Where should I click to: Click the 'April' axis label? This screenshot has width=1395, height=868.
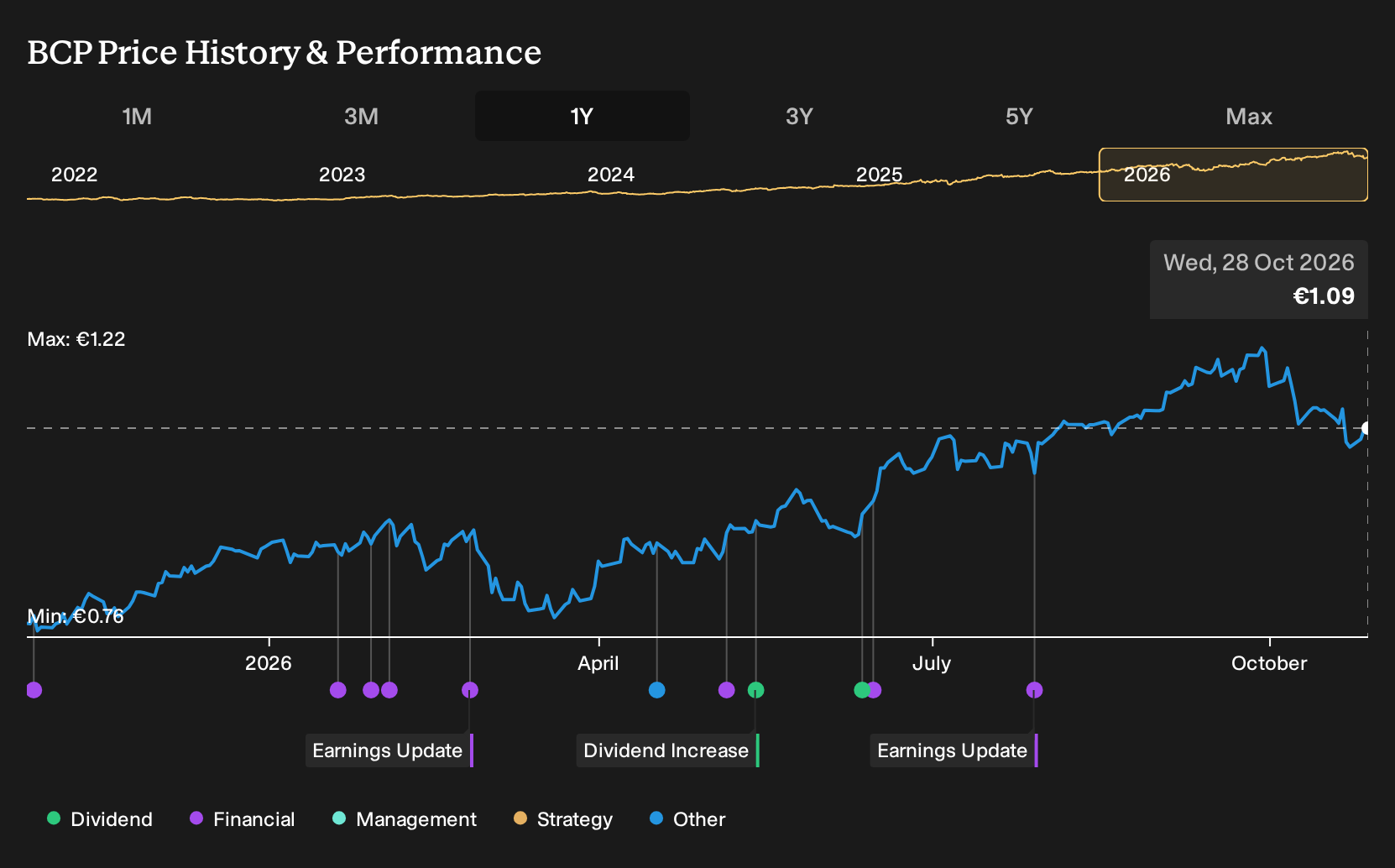pyautogui.click(x=598, y=663)
